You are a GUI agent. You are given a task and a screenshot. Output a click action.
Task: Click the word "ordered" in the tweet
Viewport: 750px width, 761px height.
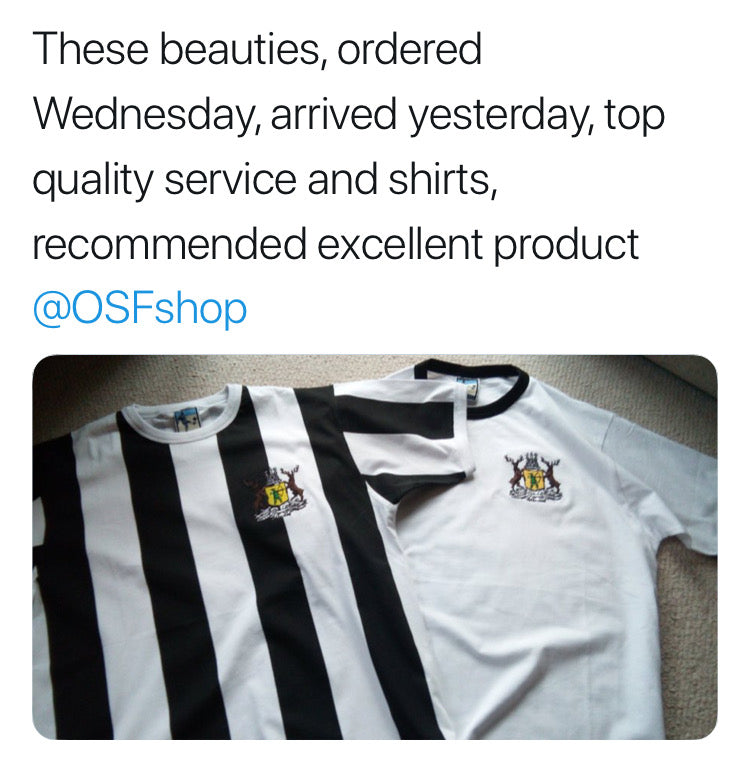coord(409,49)
